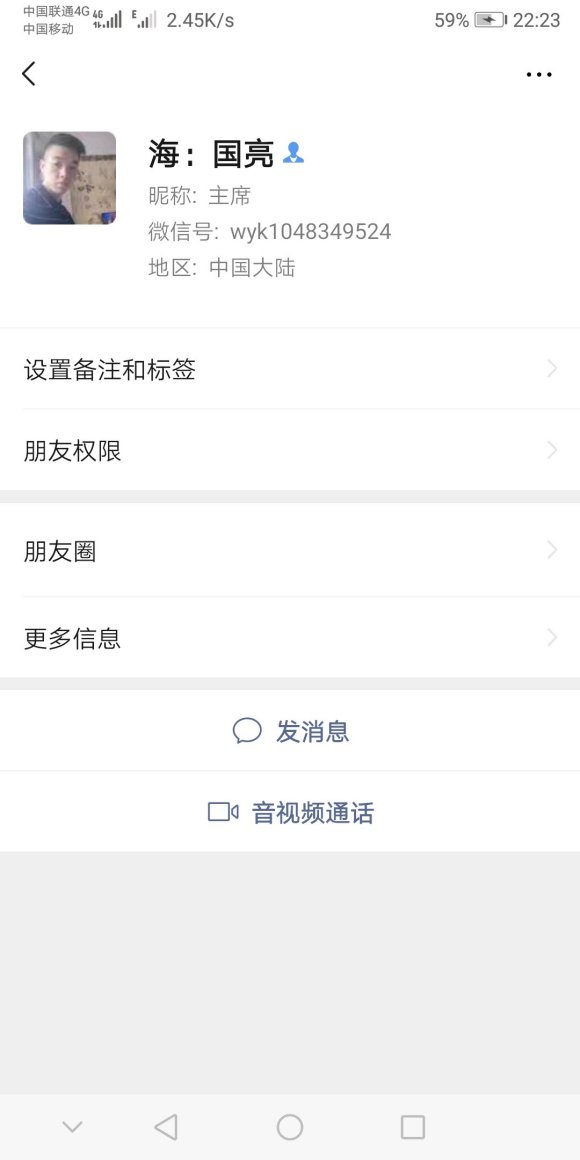View the 朋友圈 moments entry
This screenshot has height=1160, width=580.
click(290, 550)
